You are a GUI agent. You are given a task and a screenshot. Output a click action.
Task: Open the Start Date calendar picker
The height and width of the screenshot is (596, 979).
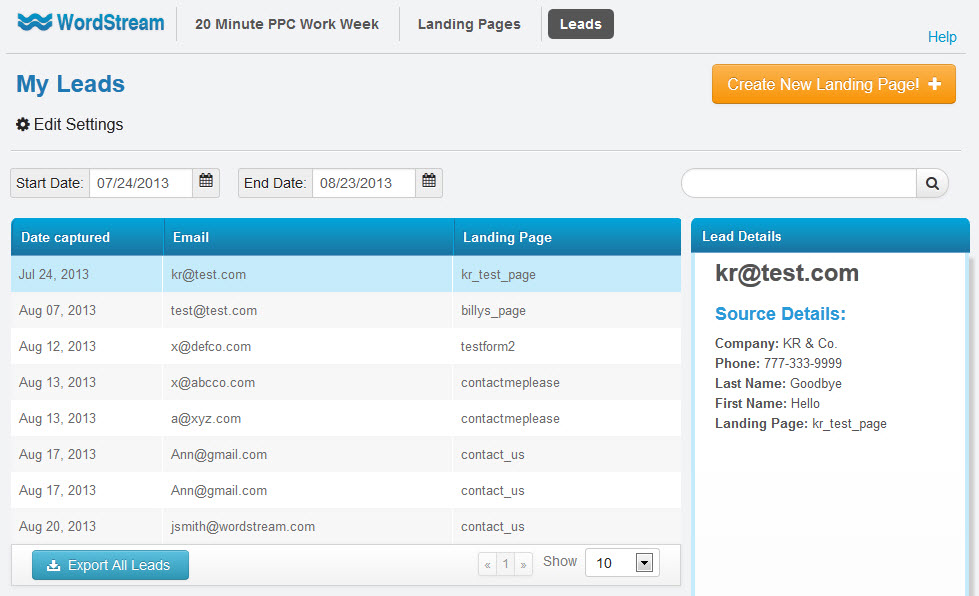206,182
